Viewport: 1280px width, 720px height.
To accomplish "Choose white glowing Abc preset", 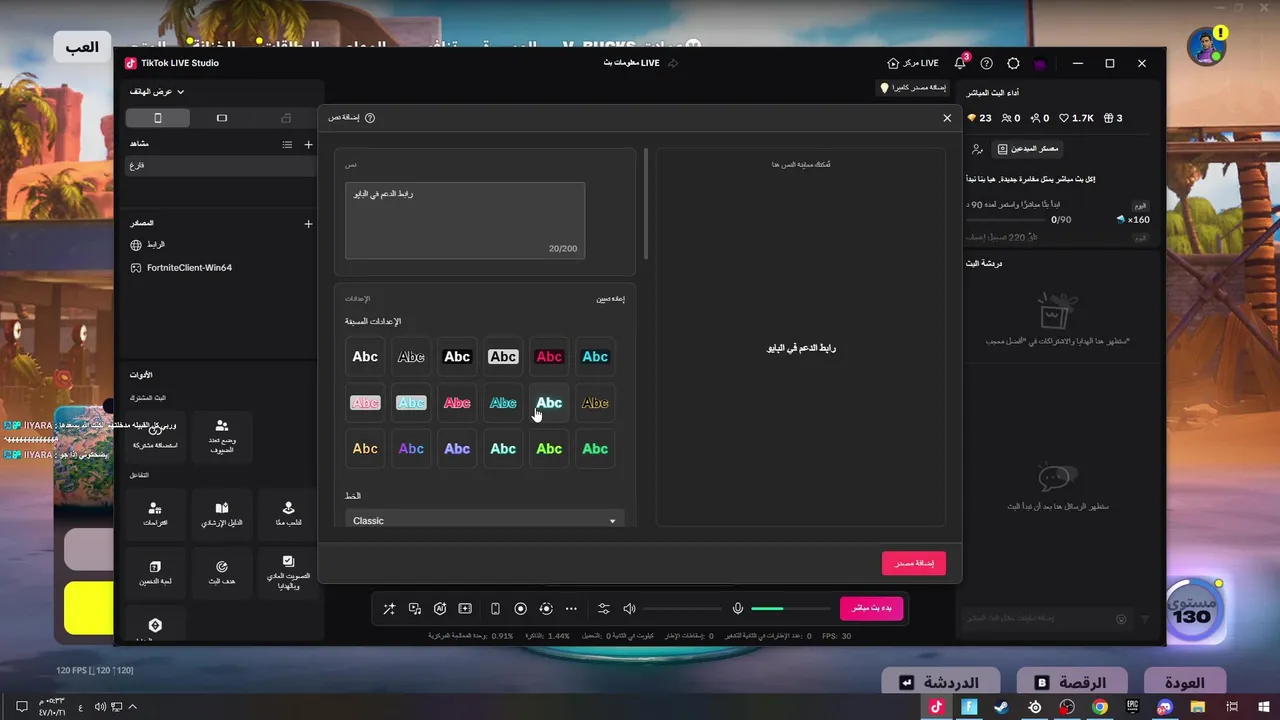I will coord(549,403).
